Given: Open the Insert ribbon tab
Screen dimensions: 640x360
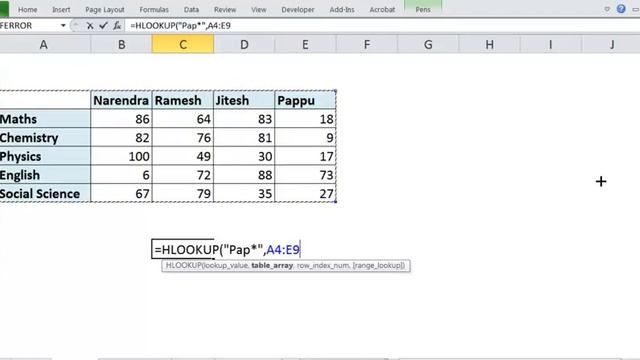Looking at the screenshot, I should pyautogui.click(x=61, y=9).
